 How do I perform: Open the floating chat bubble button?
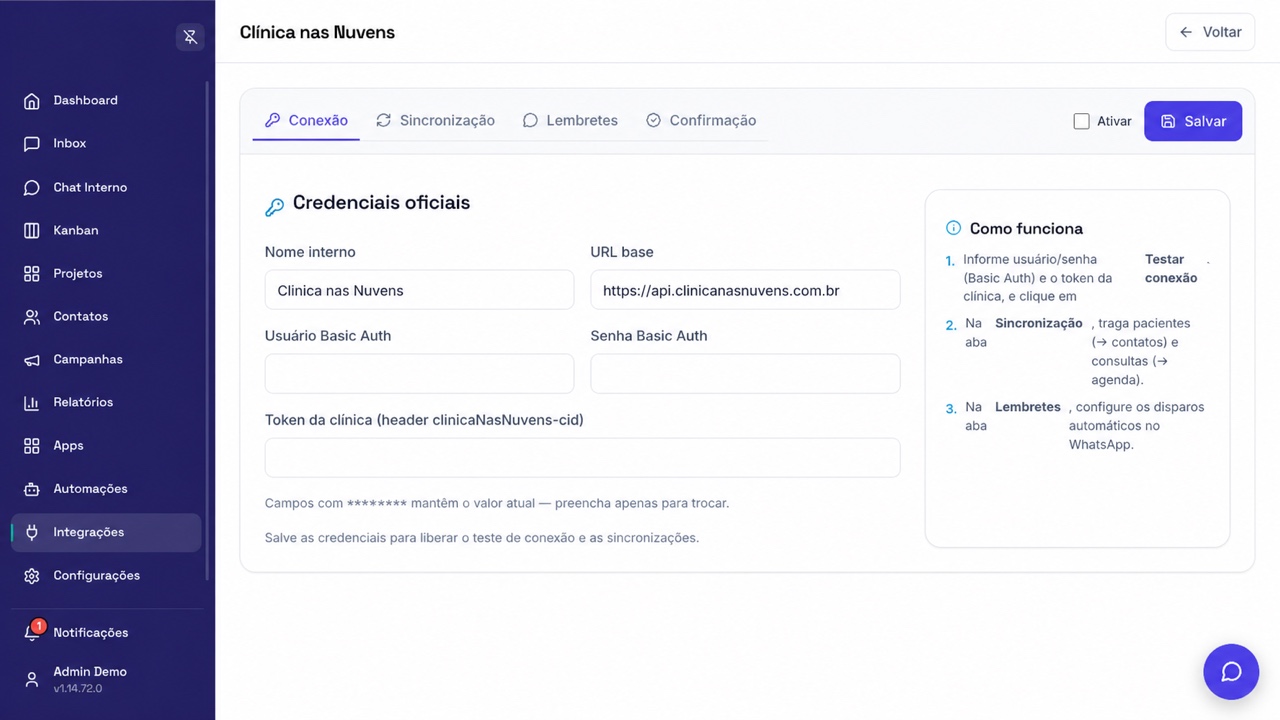click(1231, 672)
